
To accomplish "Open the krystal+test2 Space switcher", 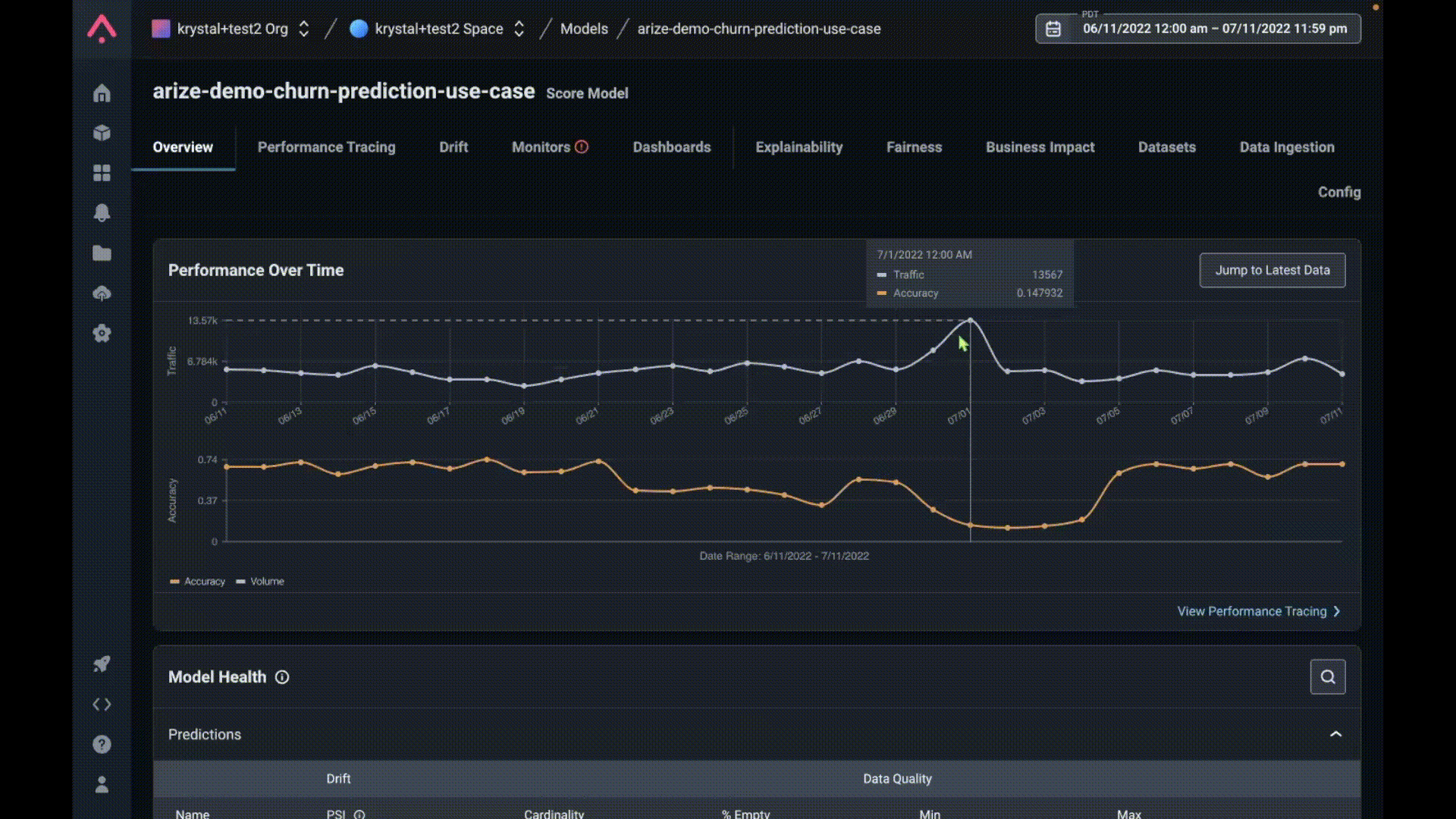I will 438,29.
